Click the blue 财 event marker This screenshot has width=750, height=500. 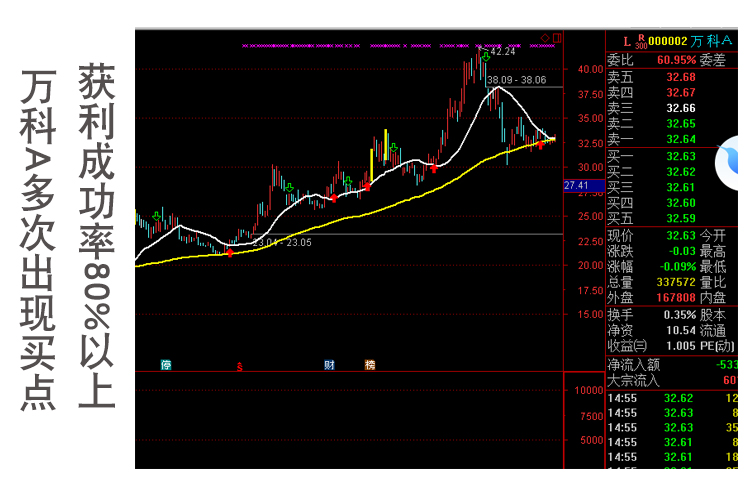pos(329,365)
